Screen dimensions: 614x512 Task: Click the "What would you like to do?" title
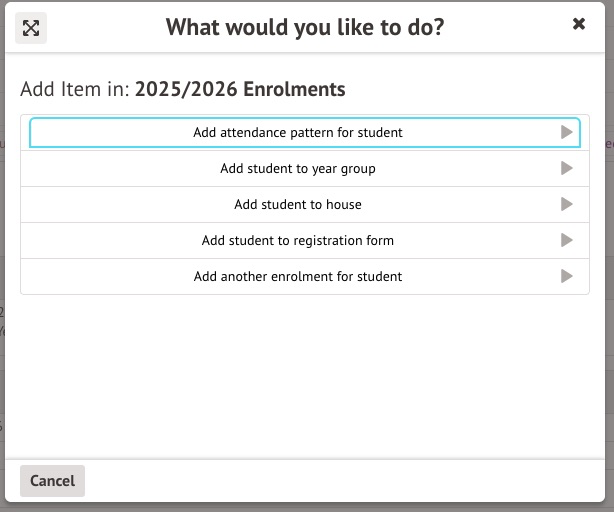coord(305,27)
